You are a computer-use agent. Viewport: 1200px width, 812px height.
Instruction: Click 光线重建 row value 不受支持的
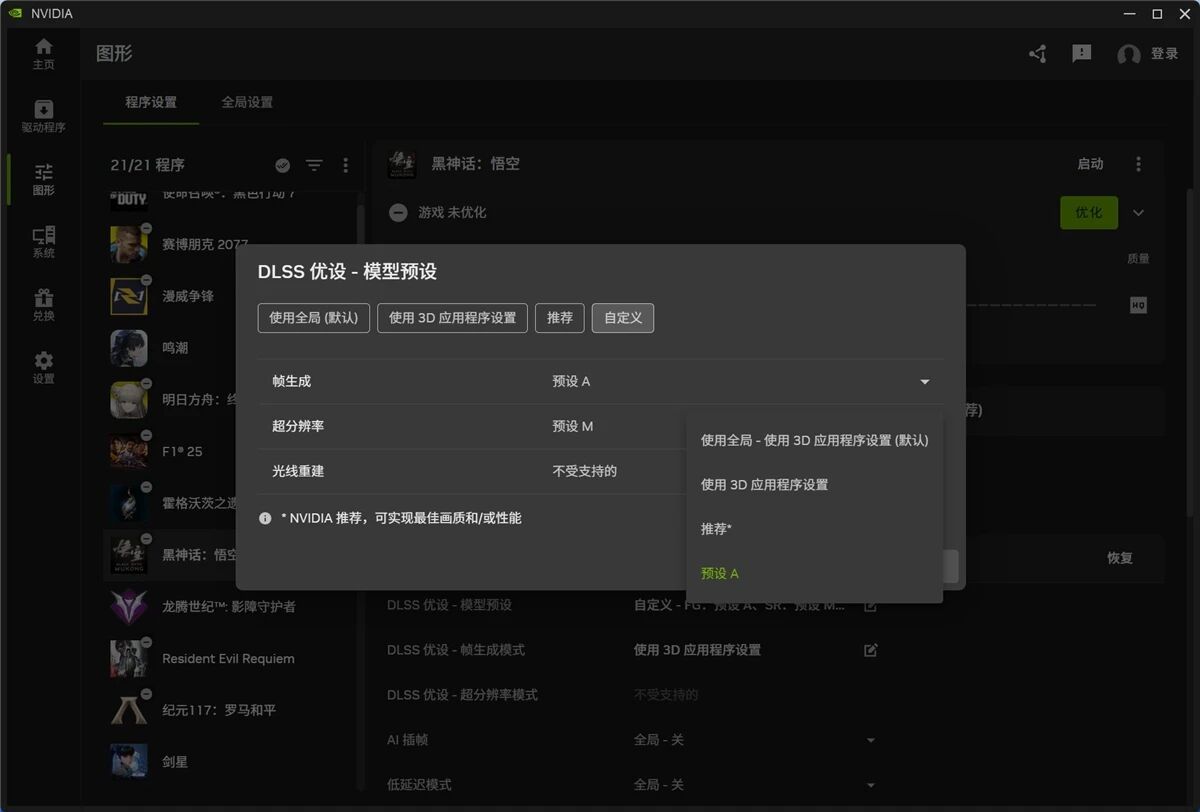[584, 471]
